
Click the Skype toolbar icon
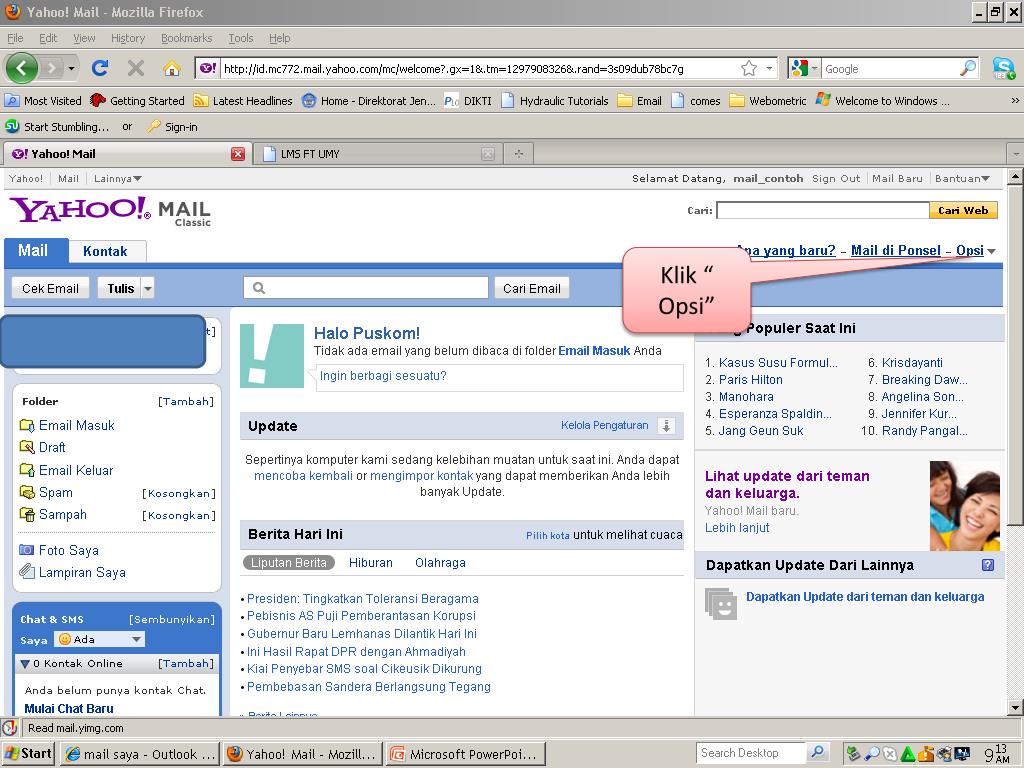[x=1003, y=68]
